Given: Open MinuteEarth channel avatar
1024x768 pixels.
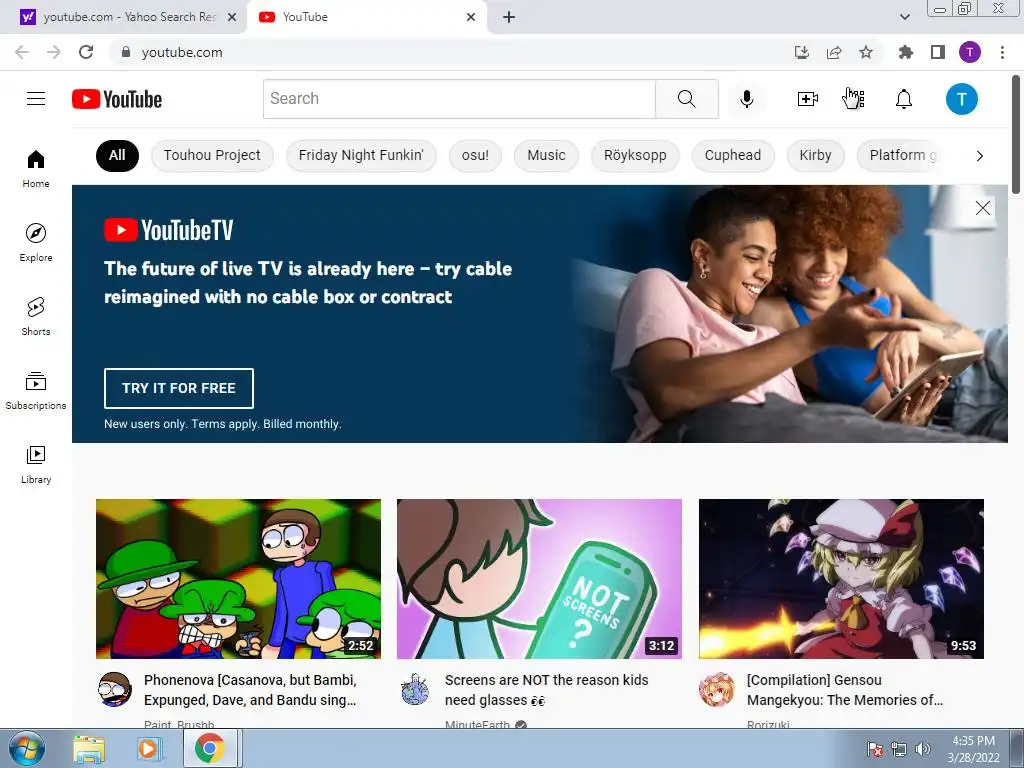Looking at the screenshot, I should pyautogui.click(x=415, y=690).
